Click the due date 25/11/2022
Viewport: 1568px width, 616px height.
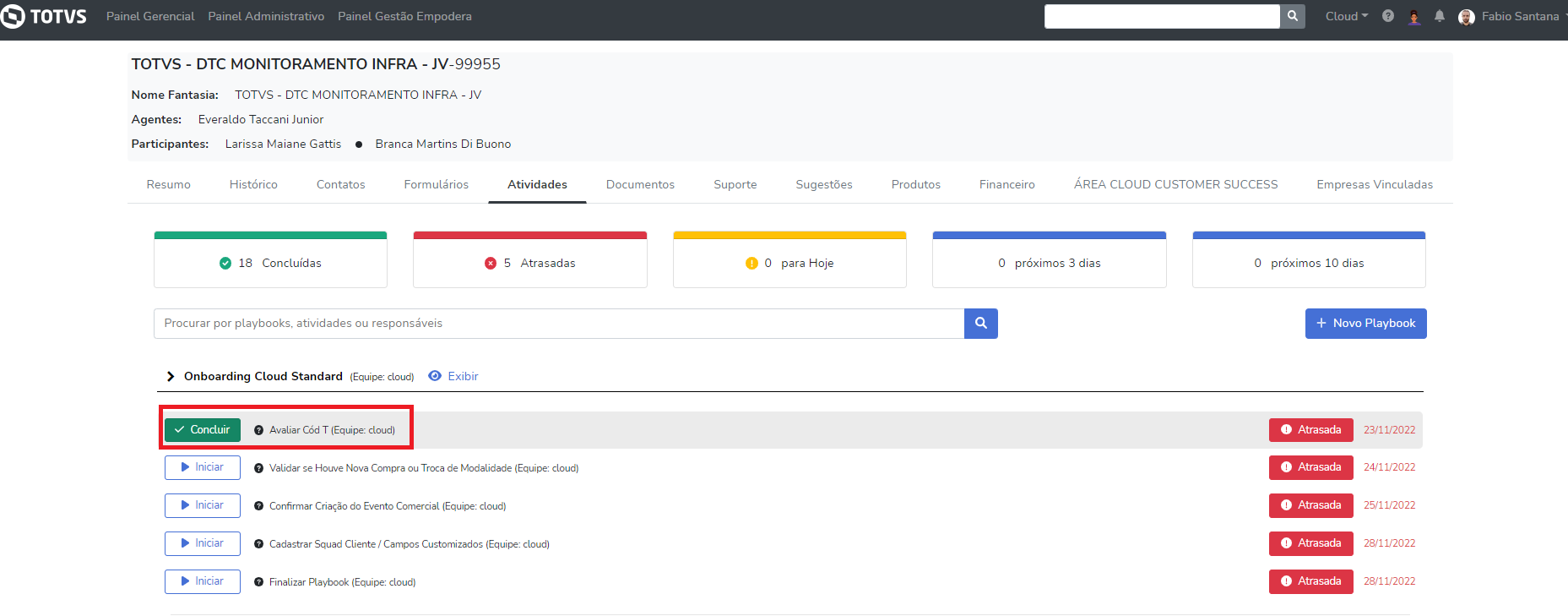1390,505
